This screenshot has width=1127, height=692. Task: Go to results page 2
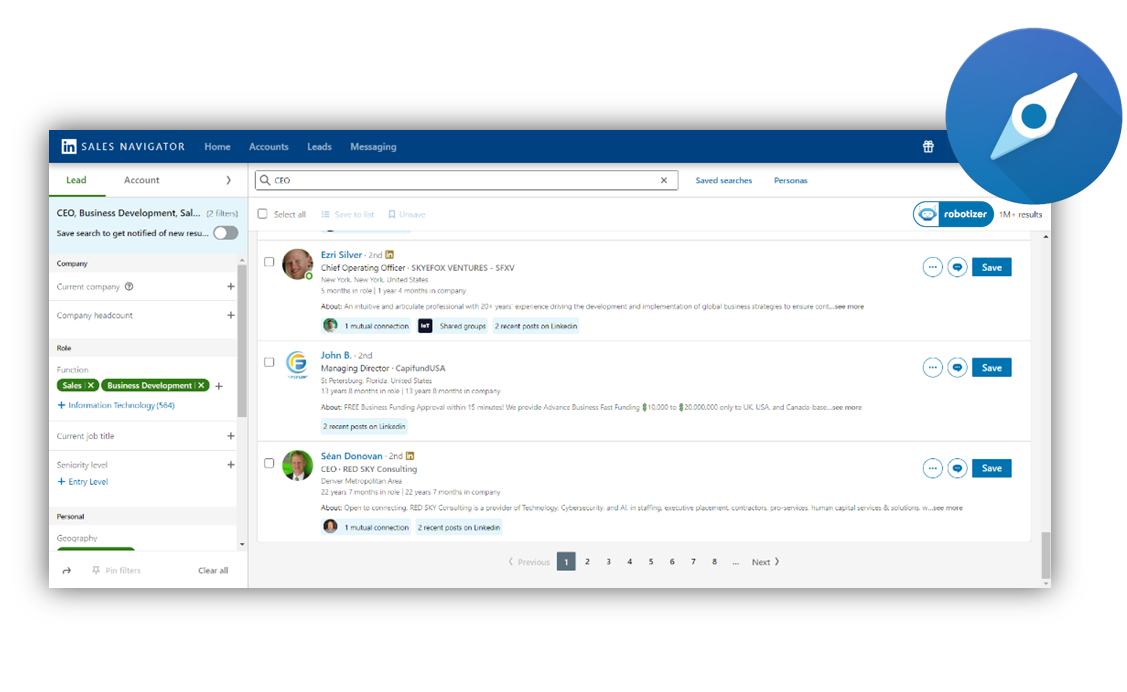click(587, 562)
